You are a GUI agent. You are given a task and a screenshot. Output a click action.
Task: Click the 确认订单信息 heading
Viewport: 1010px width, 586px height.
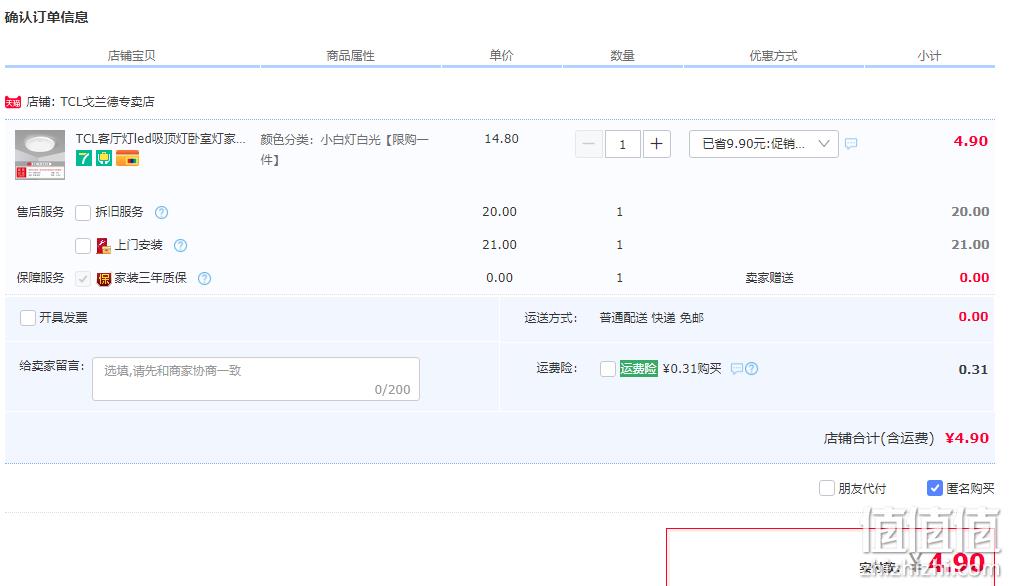coord(46,17)
